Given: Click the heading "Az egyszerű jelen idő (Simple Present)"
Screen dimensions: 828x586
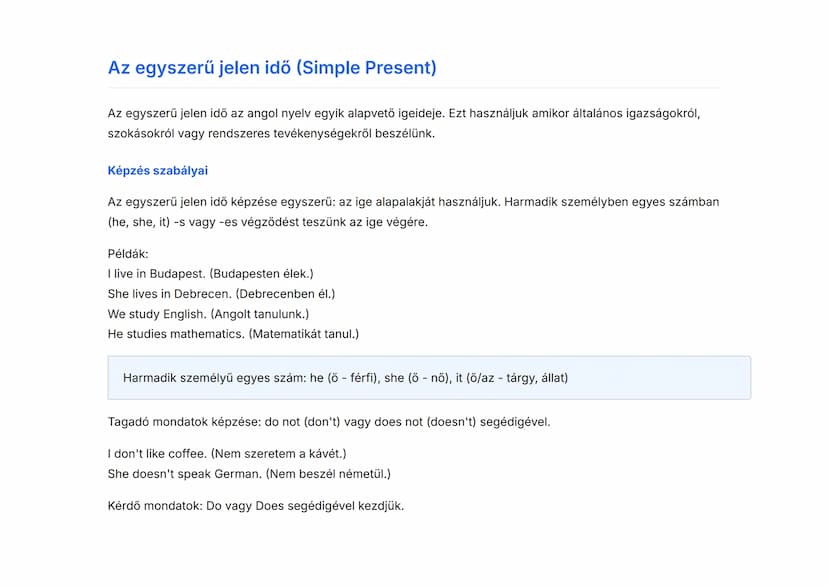Looking at the screenshot, I should pos(272,68).
